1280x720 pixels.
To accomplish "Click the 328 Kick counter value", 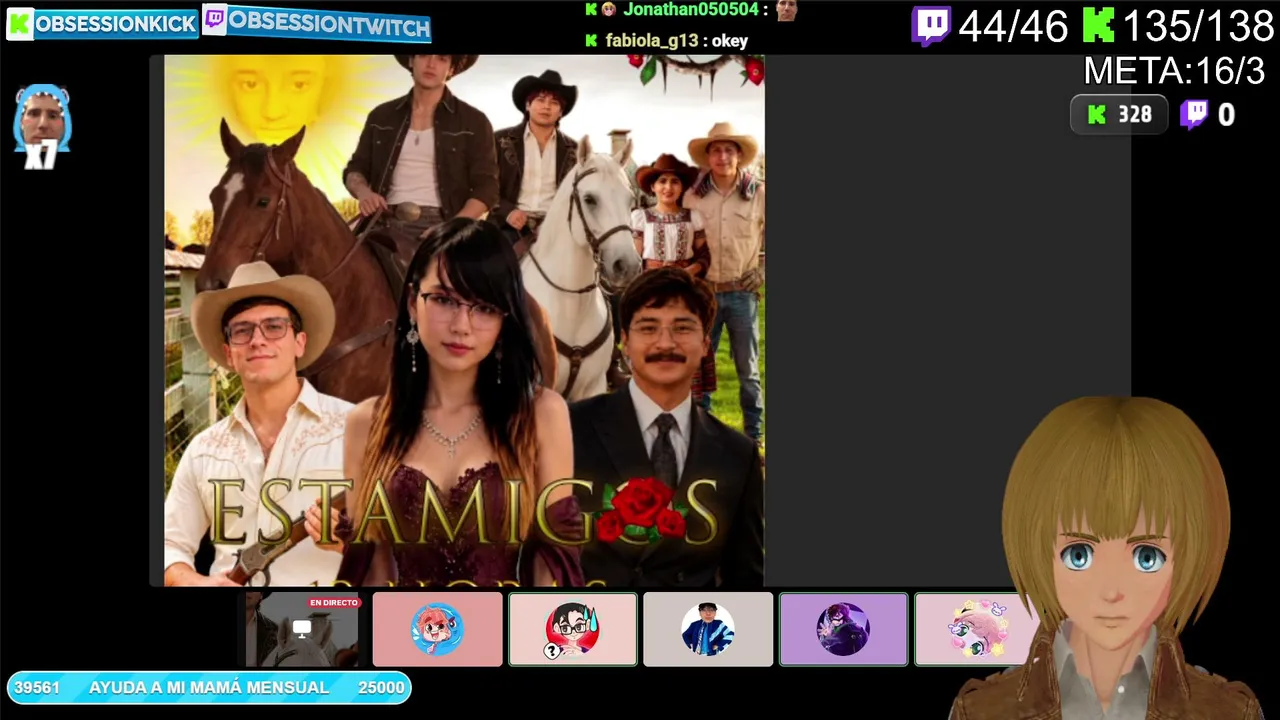I will (x=1135, y=115).
